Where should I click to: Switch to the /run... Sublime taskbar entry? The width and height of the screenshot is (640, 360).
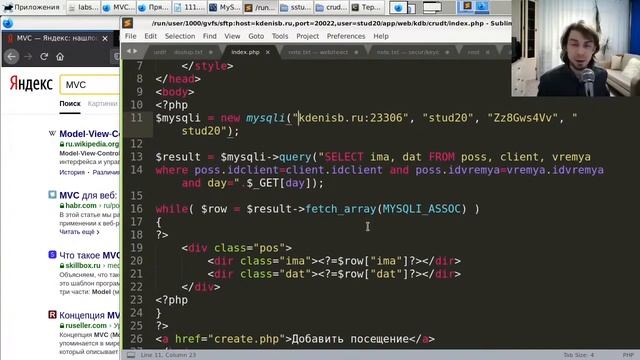click(x=260, y=7)
